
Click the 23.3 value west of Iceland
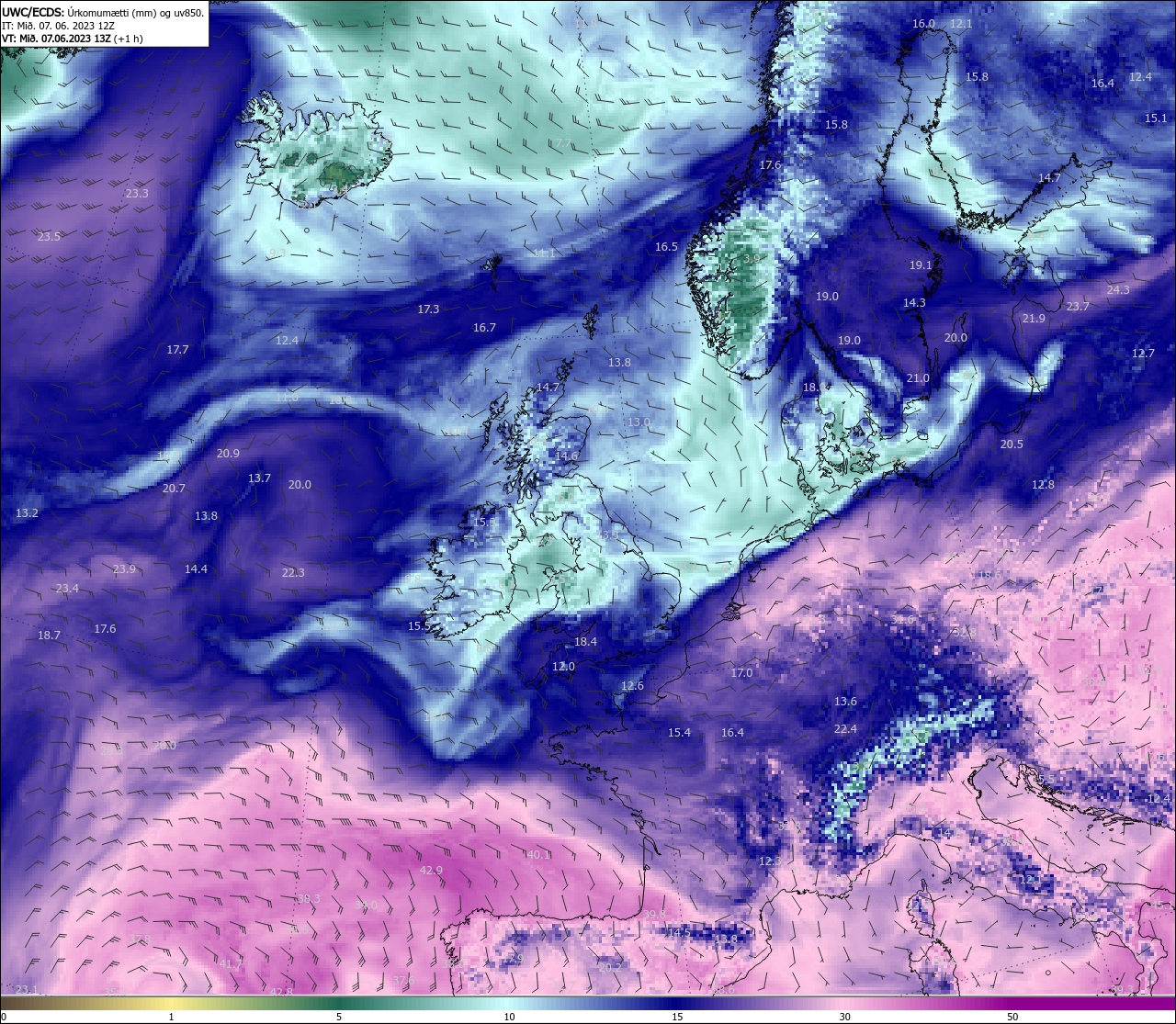[x=137, y=193]
